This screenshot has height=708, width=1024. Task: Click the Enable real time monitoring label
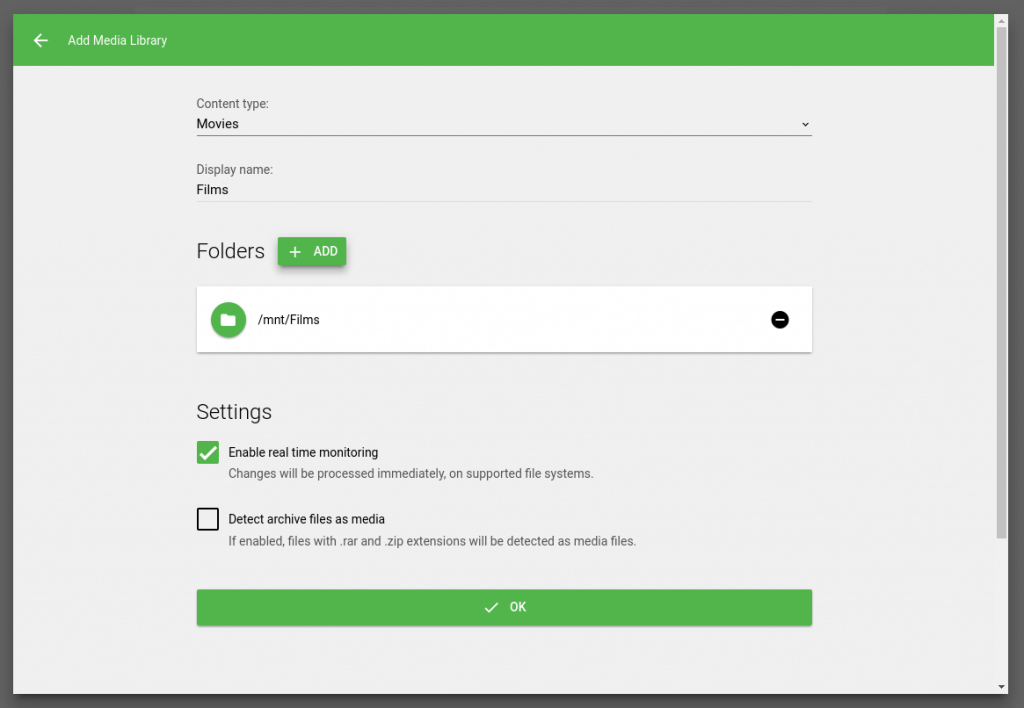[x=303, y=452]
